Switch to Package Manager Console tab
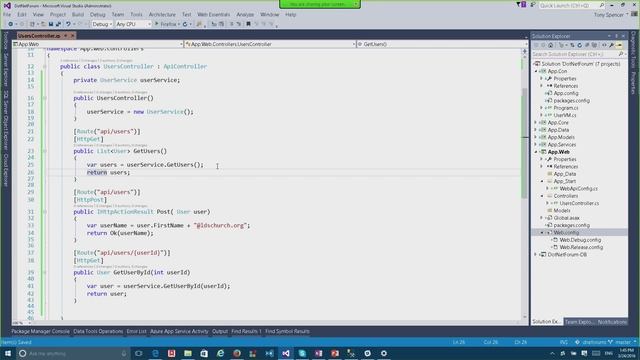 [x=40, y=331]
